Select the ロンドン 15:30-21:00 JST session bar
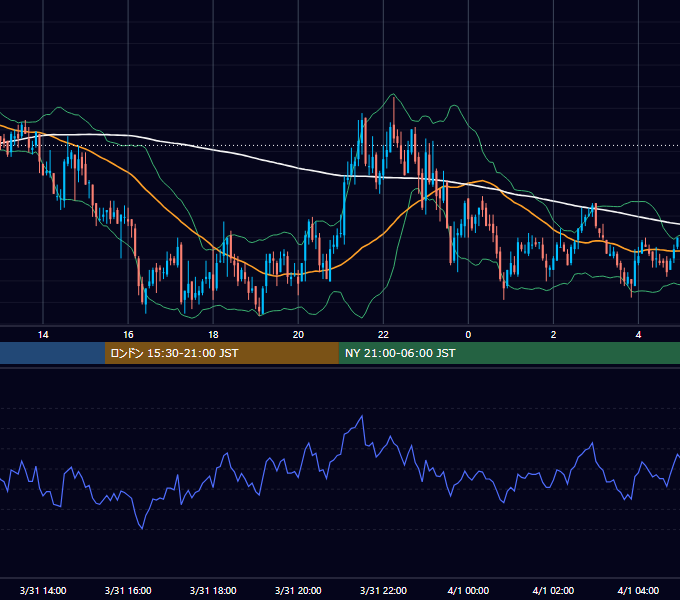The height and width of the screenshot is (600, 680). [222, 353]
